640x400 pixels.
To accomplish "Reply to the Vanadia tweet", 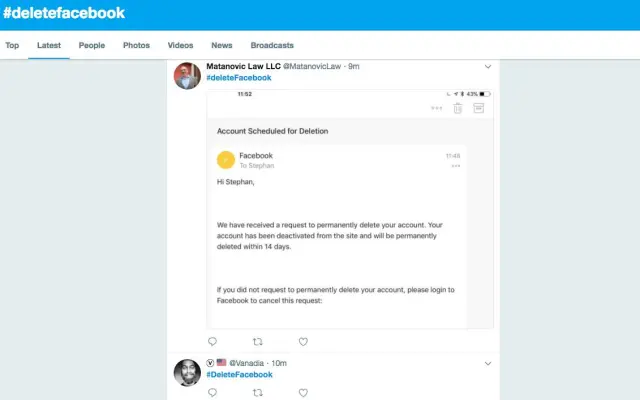I will [x=212, y=393].
